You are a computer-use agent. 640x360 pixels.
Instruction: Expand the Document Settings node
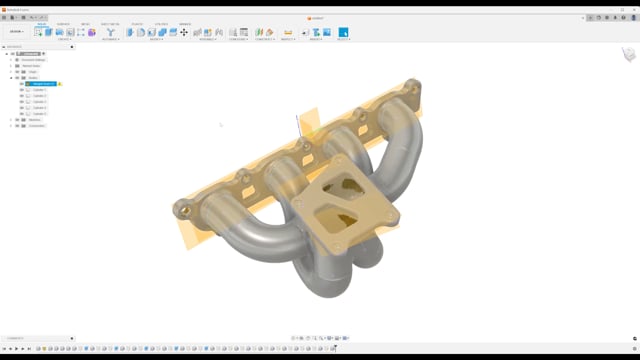(11, 60)
